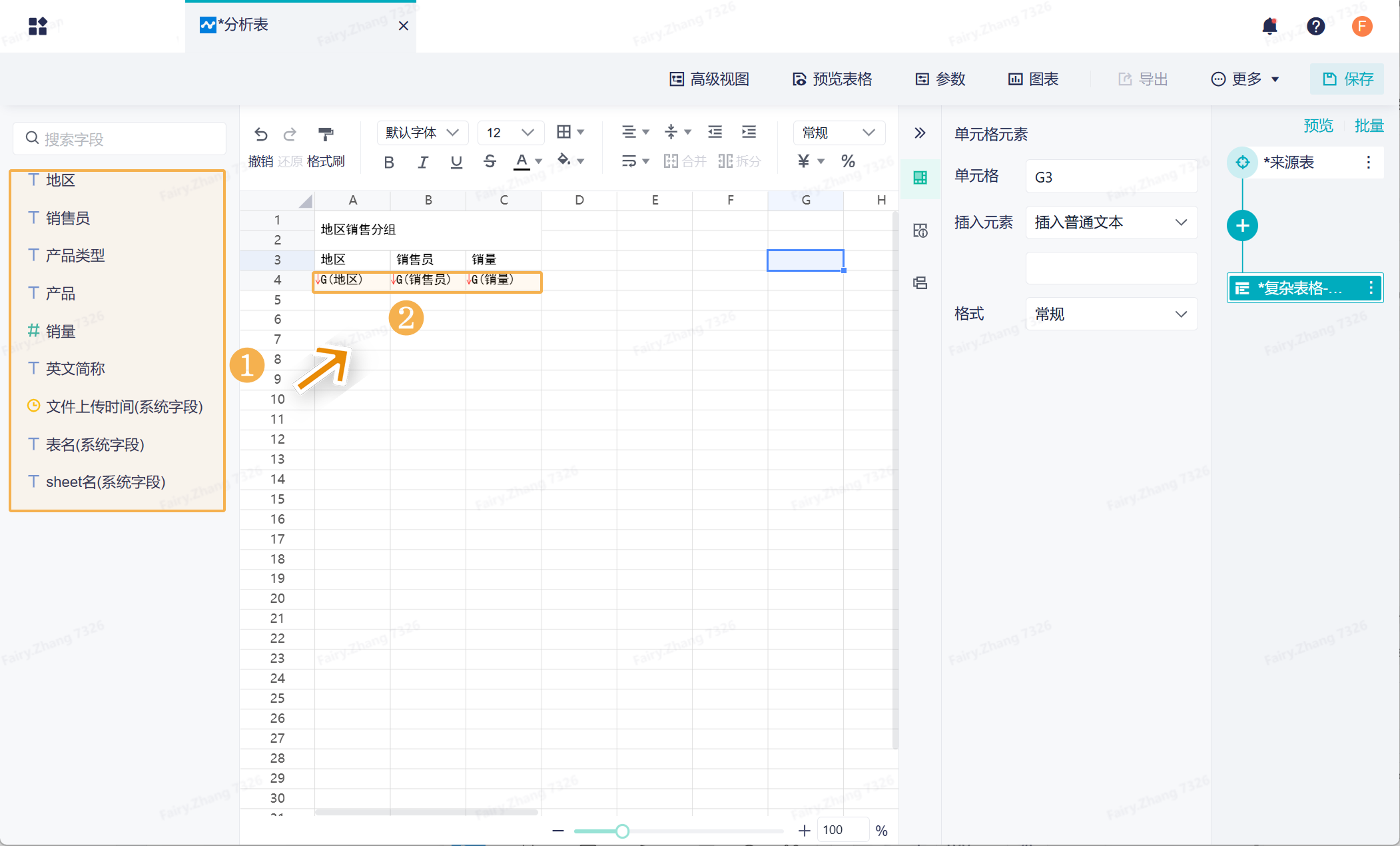The height and width of the screenshot is (846, 1400).
Task: Click the zoom slider handle
Action: tap(622, 831)
